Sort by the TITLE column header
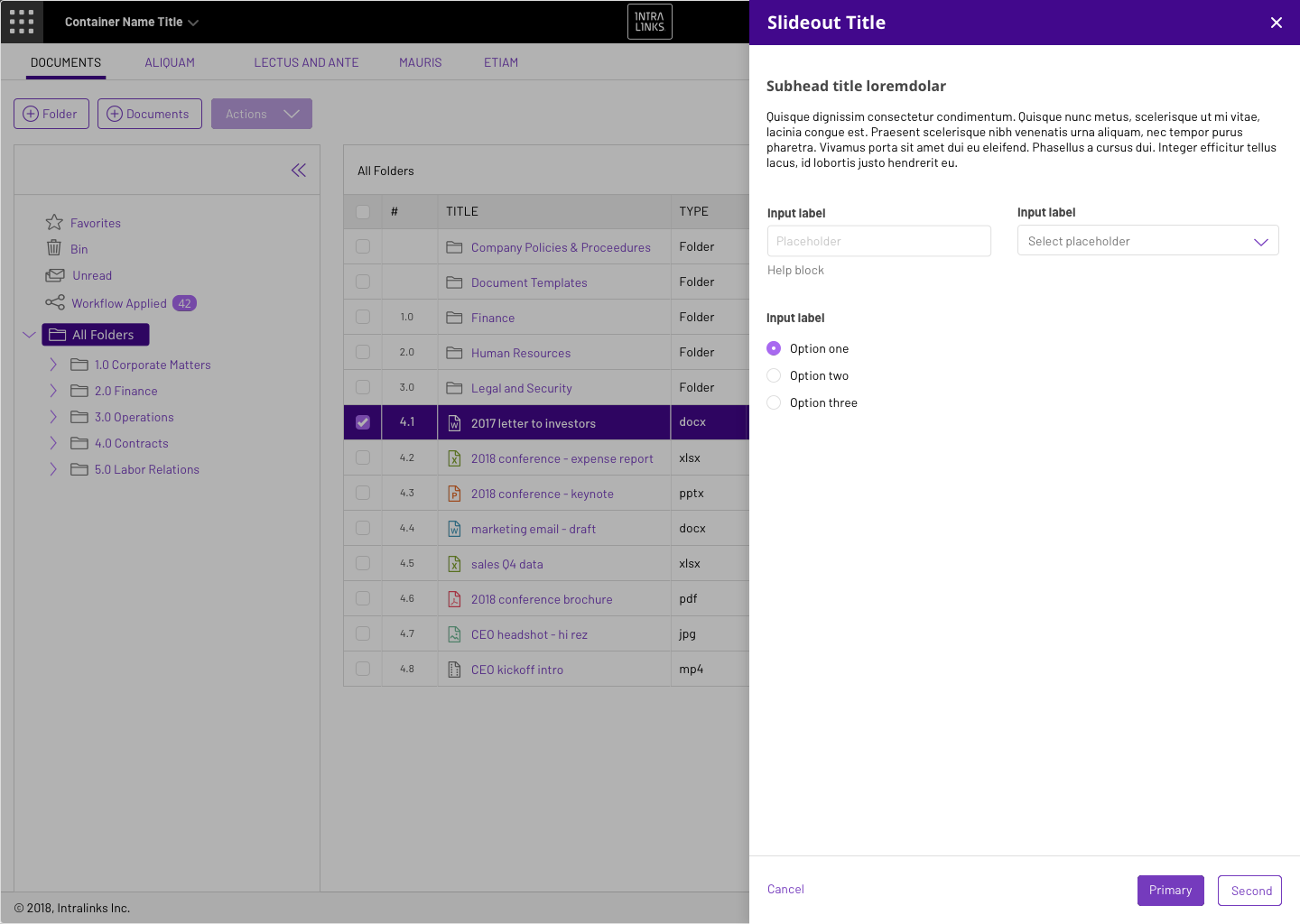 tap(462, 211)
